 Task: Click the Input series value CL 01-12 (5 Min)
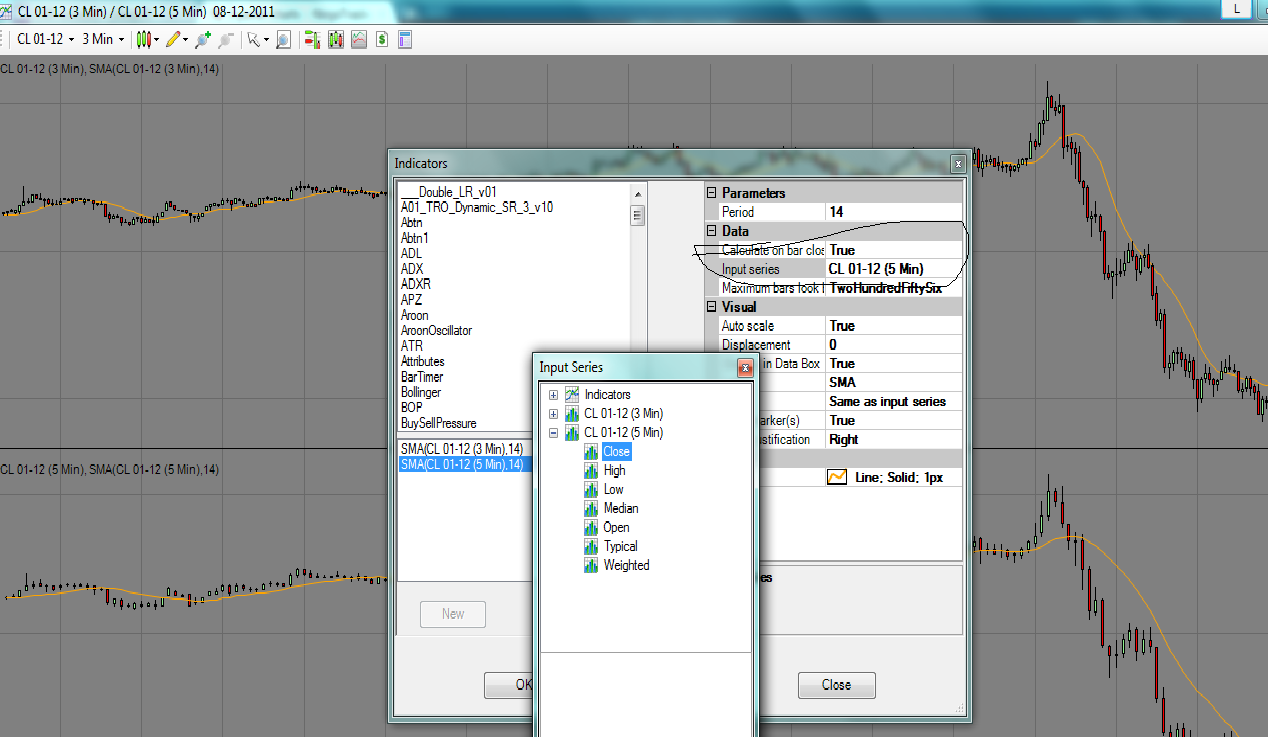894,269
